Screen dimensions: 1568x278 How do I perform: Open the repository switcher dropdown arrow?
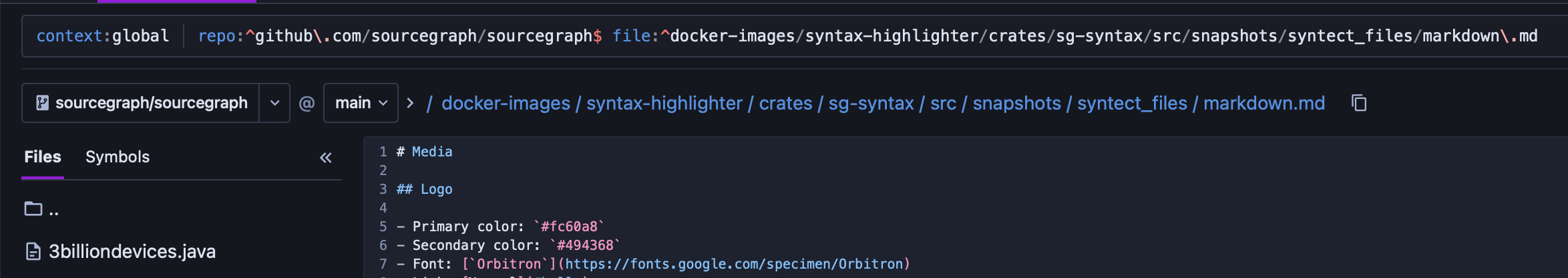click(274, 103)
